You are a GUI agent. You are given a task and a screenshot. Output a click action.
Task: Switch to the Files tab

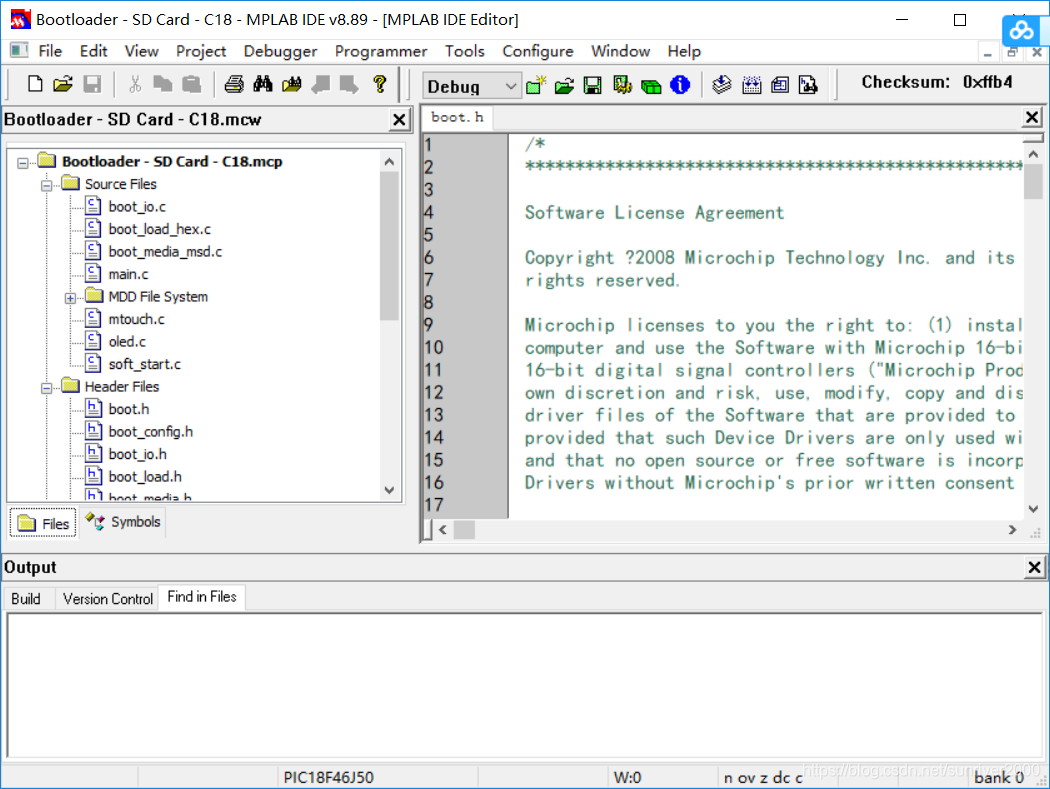click(x=44, y=523)
